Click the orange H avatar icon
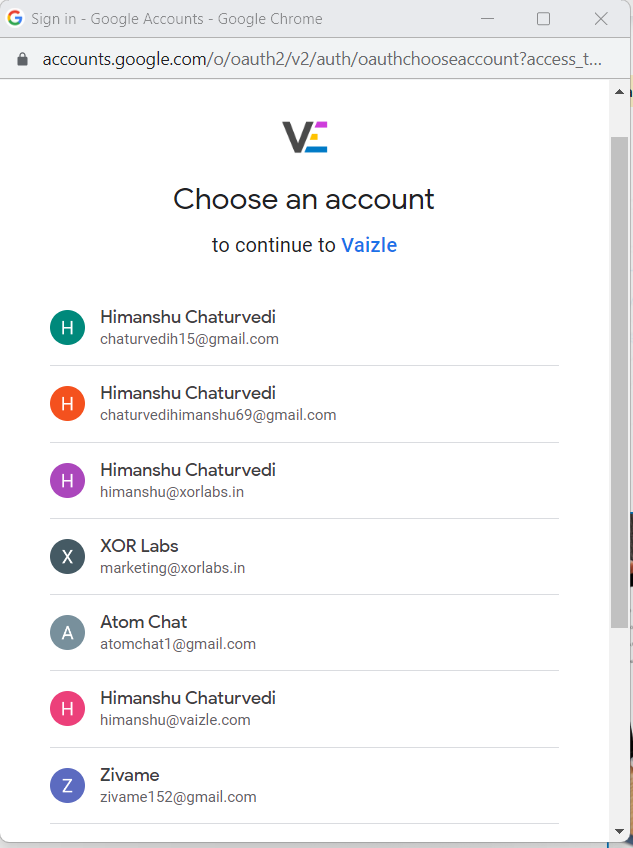This screenshot has height=848, width=633. coord(68,403)
